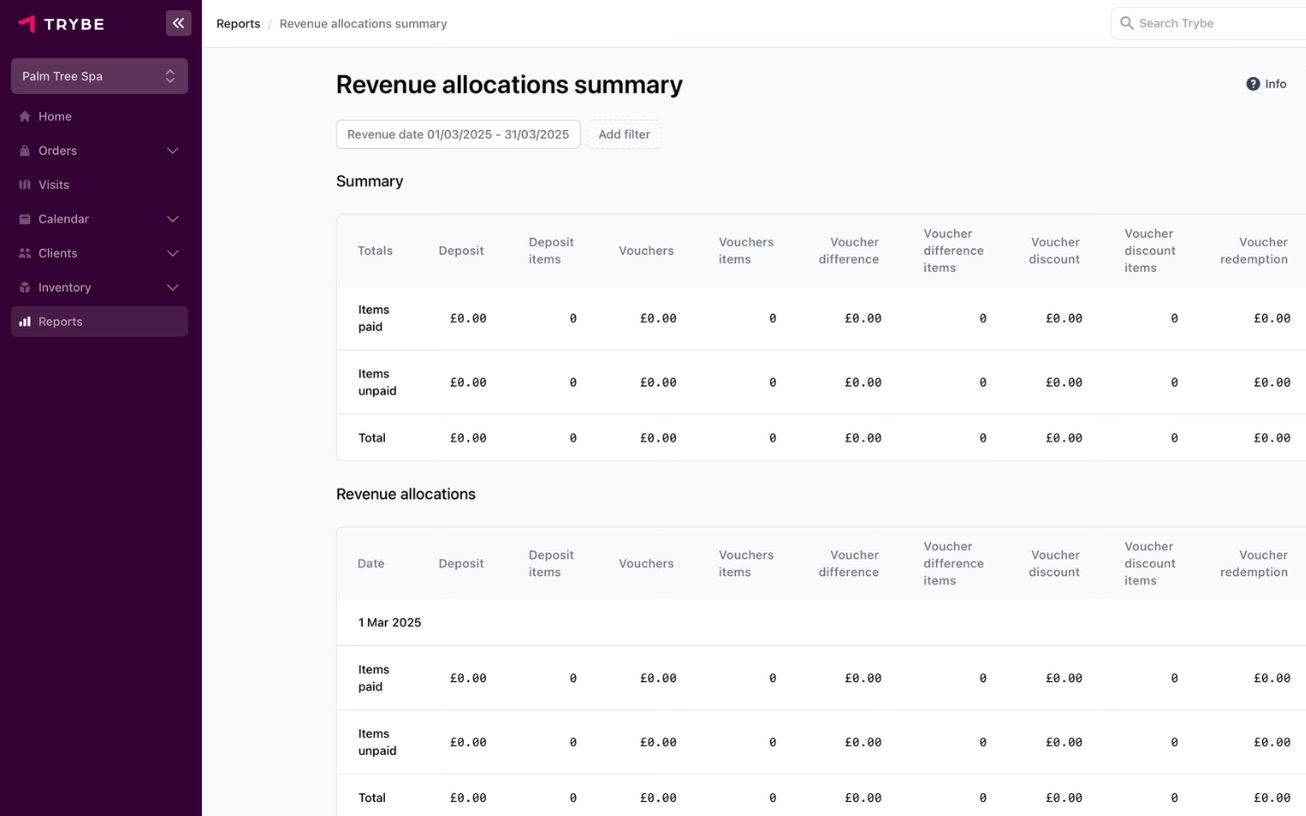This screenshot has height=816, width=1306.
Task: Expand the Clients submenu chevron
Action: [172, 254]
